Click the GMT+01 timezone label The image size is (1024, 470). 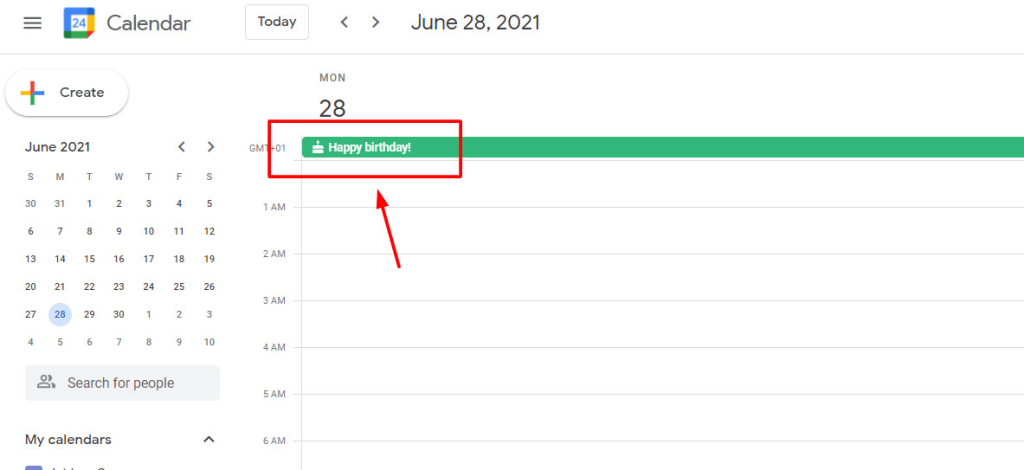tap(268, 148)
